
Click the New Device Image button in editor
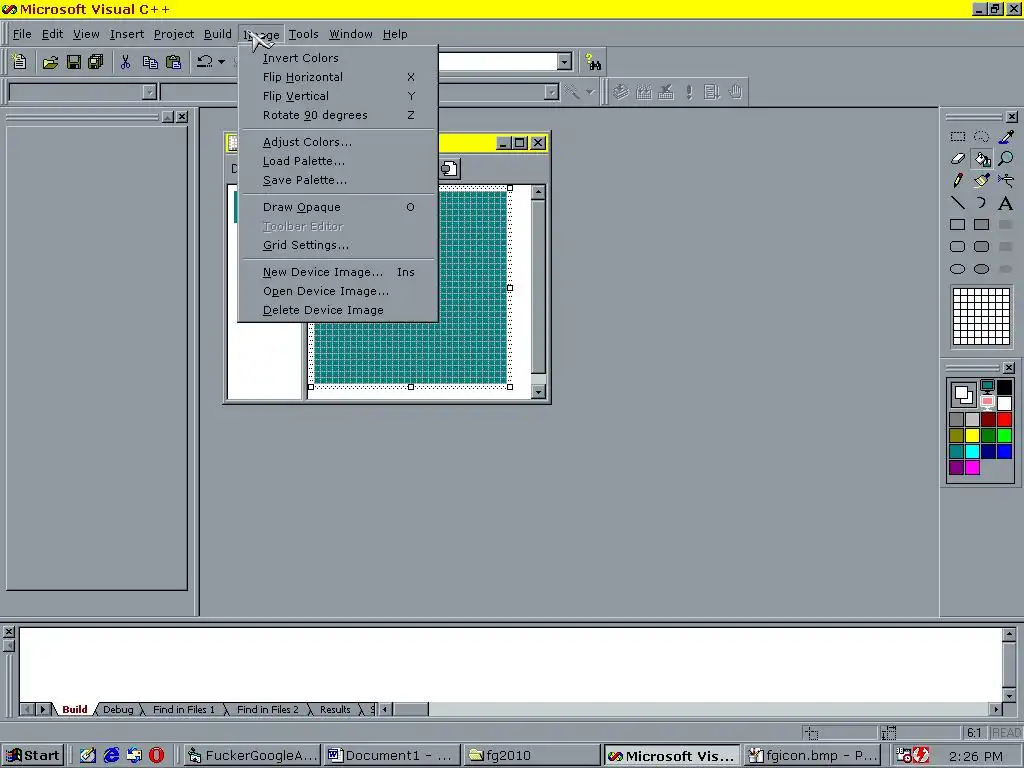(449, 169)
